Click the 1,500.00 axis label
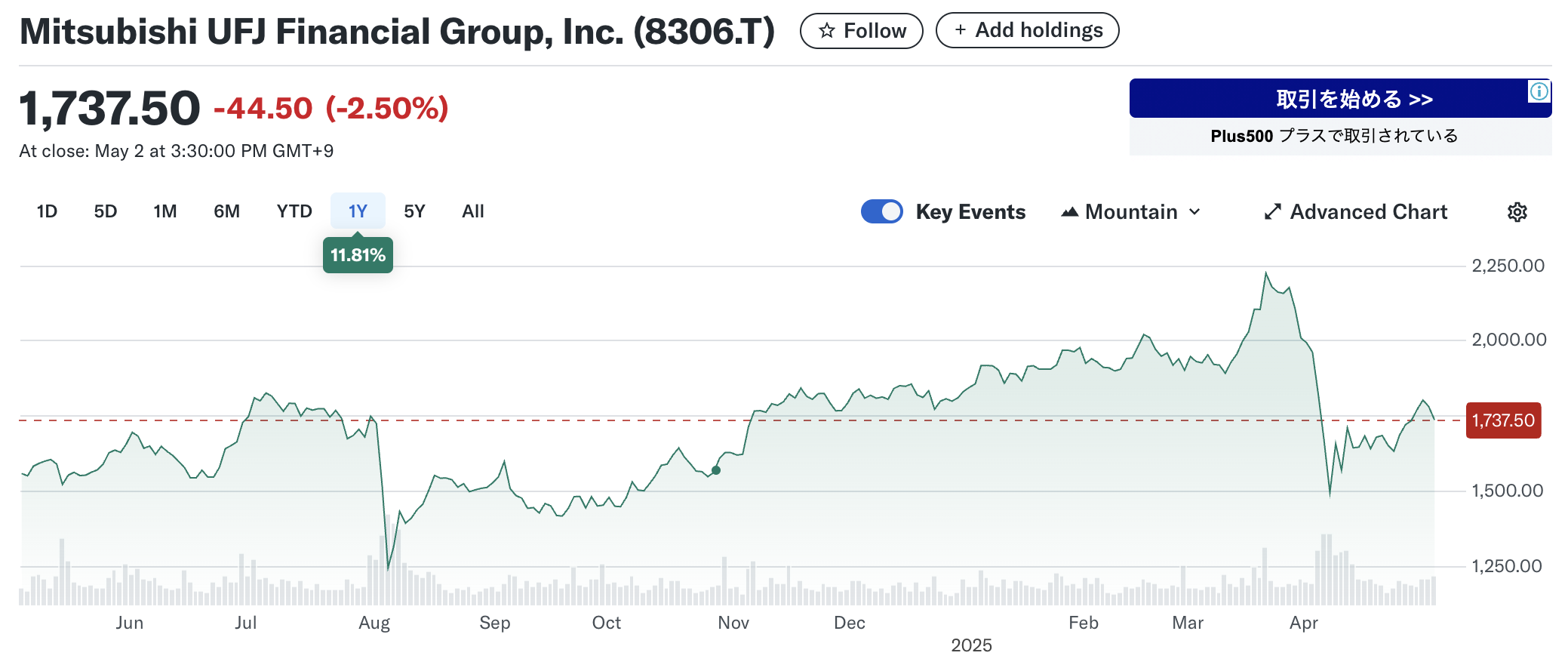The height and width of the screenshot is (665, 1568). 1507,491
